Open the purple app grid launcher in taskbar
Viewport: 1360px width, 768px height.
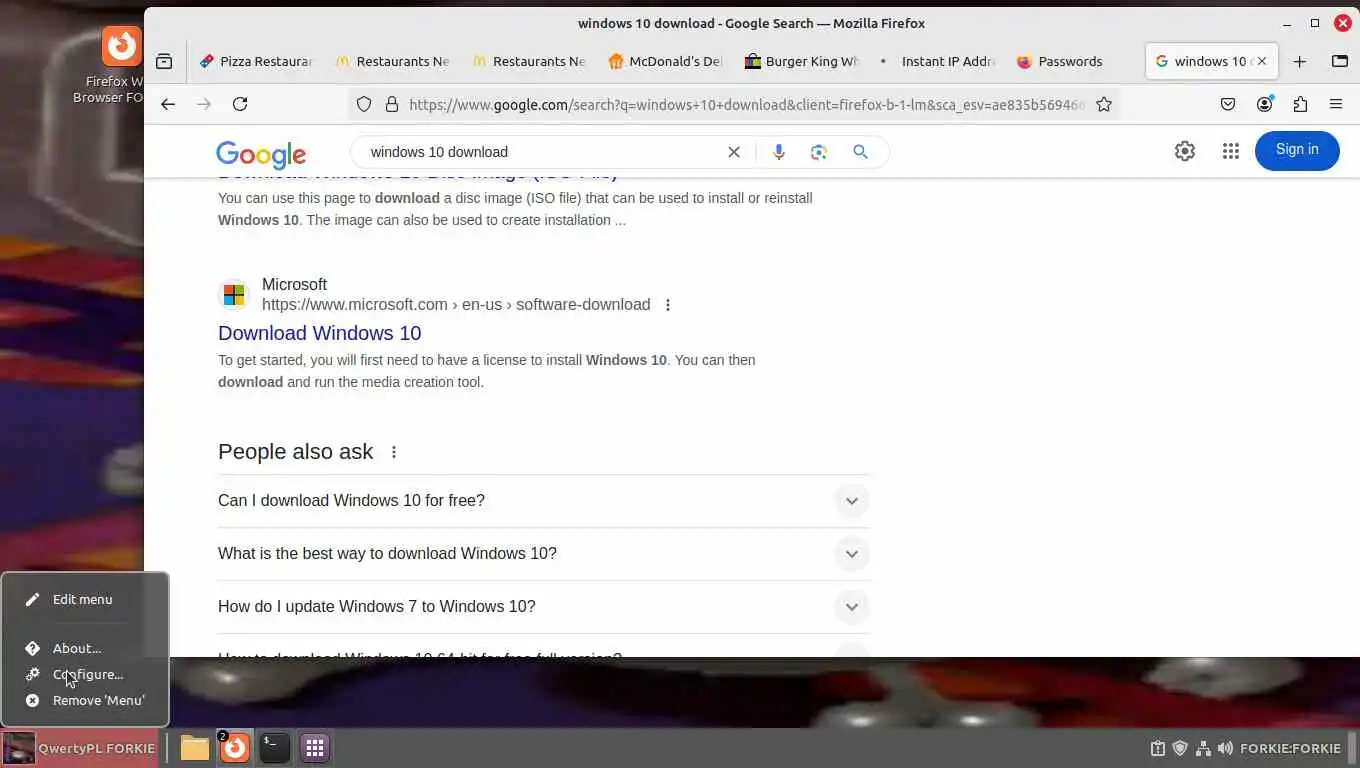[315, 747]
